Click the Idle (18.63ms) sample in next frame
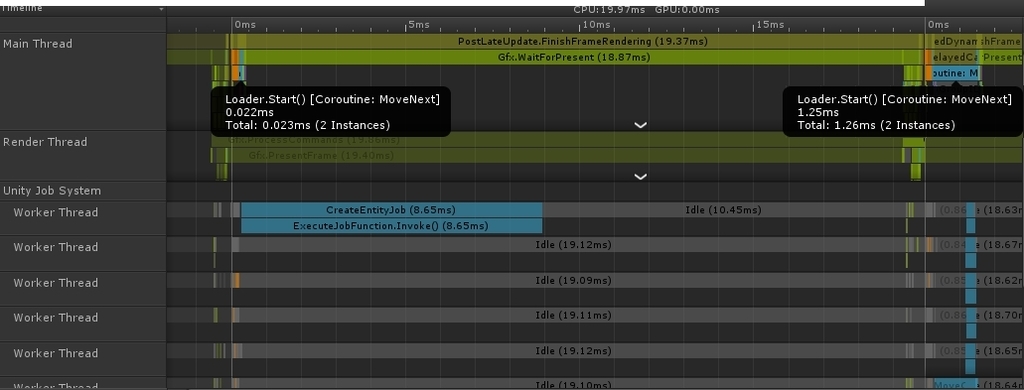The image size is (1024, 390). pos(999,210)
